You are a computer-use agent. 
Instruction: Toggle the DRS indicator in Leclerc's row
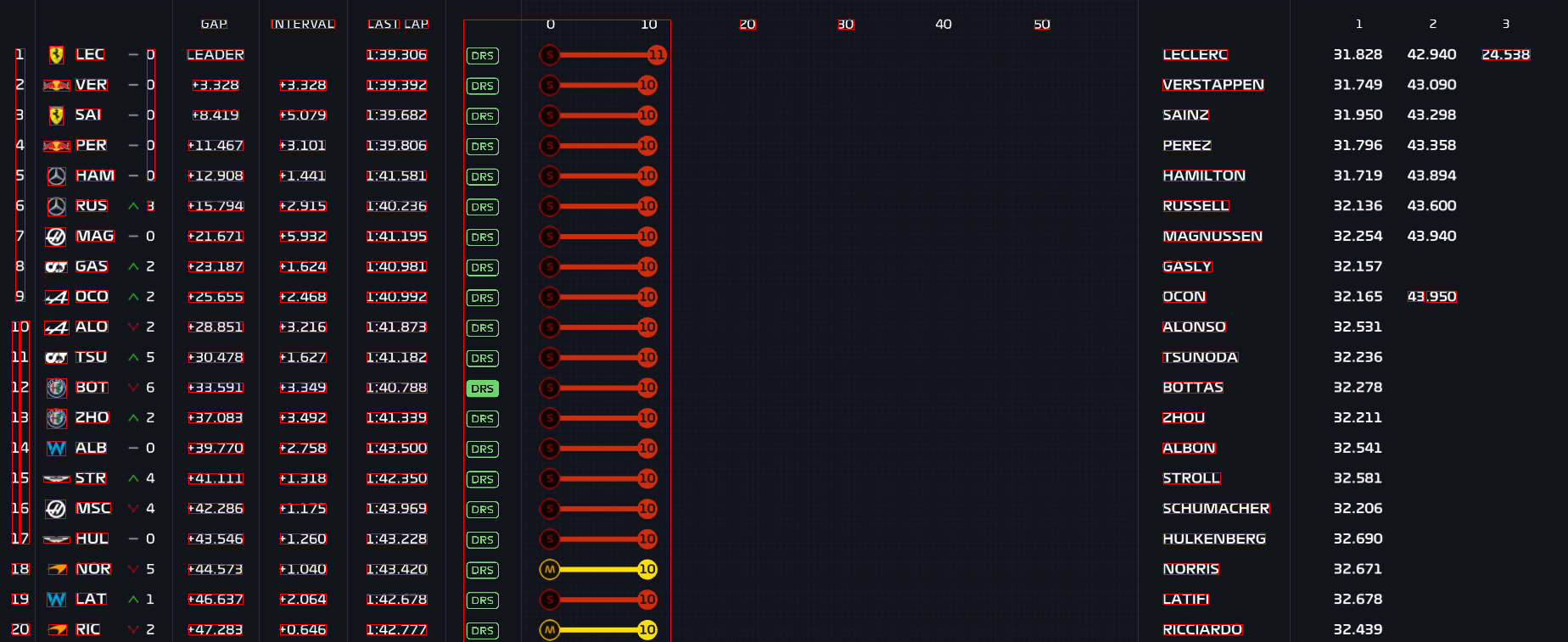click(x=482, y=56)
